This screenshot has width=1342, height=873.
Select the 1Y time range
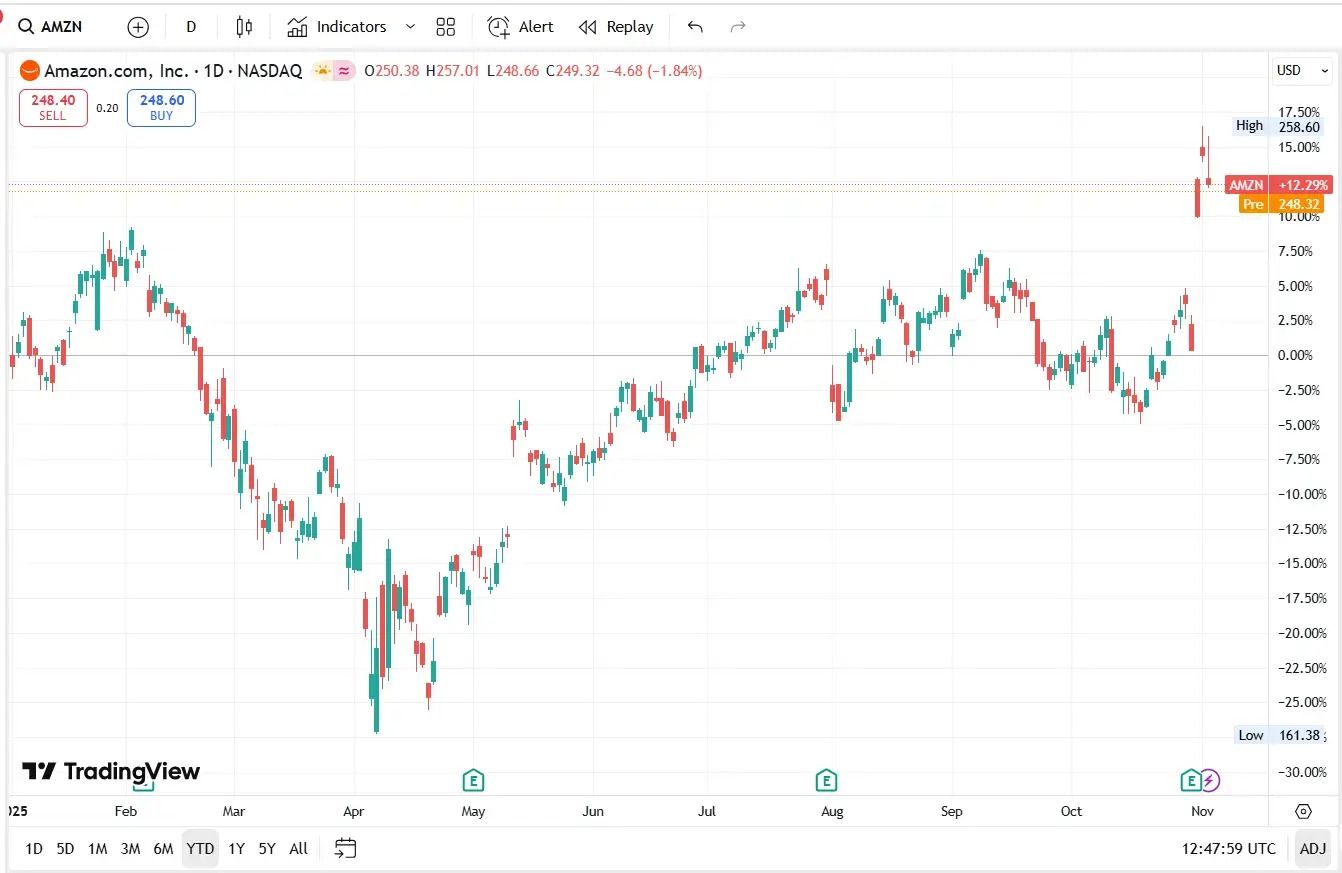click(236, 849)
